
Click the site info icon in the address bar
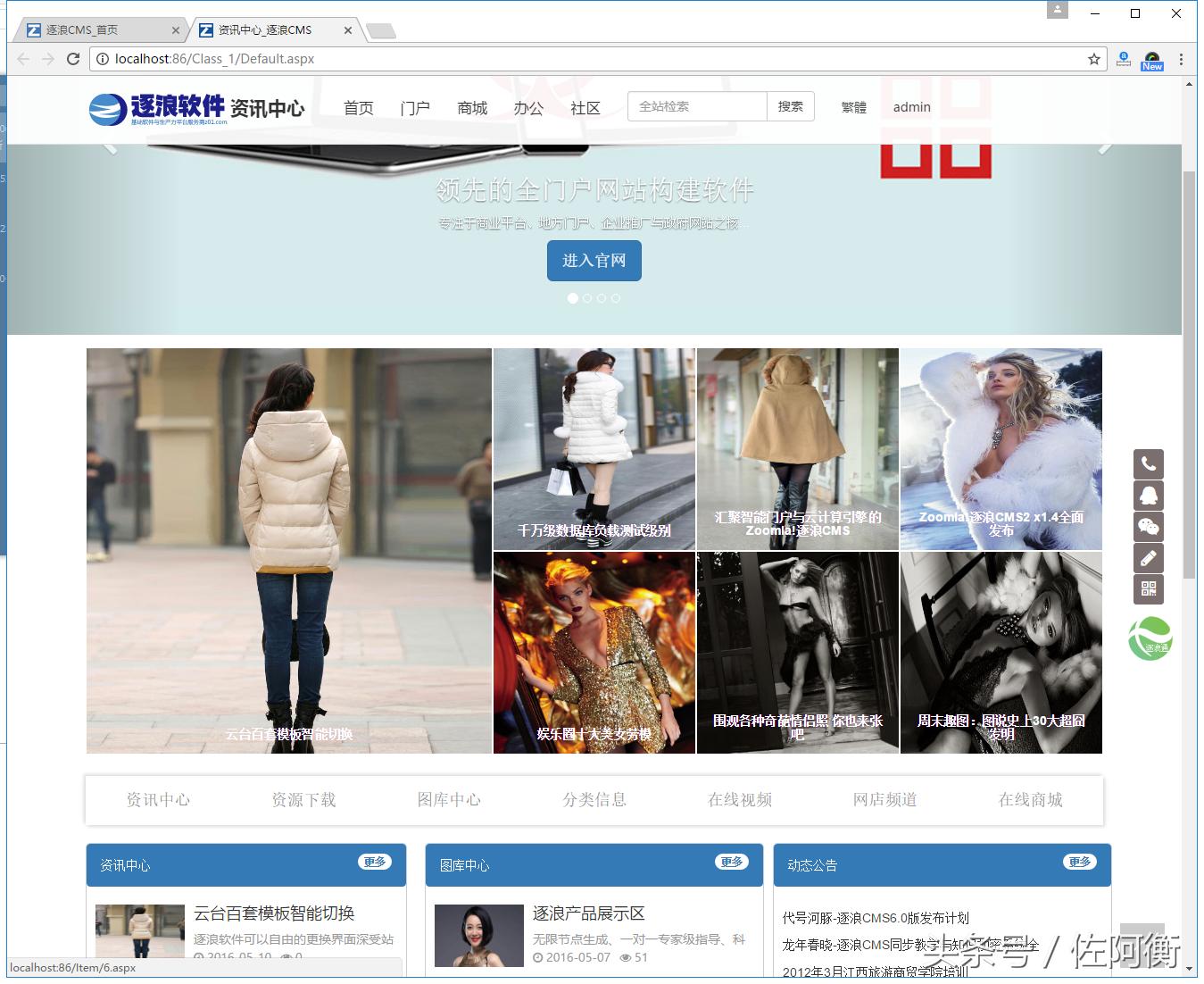(x=103, y=59)
